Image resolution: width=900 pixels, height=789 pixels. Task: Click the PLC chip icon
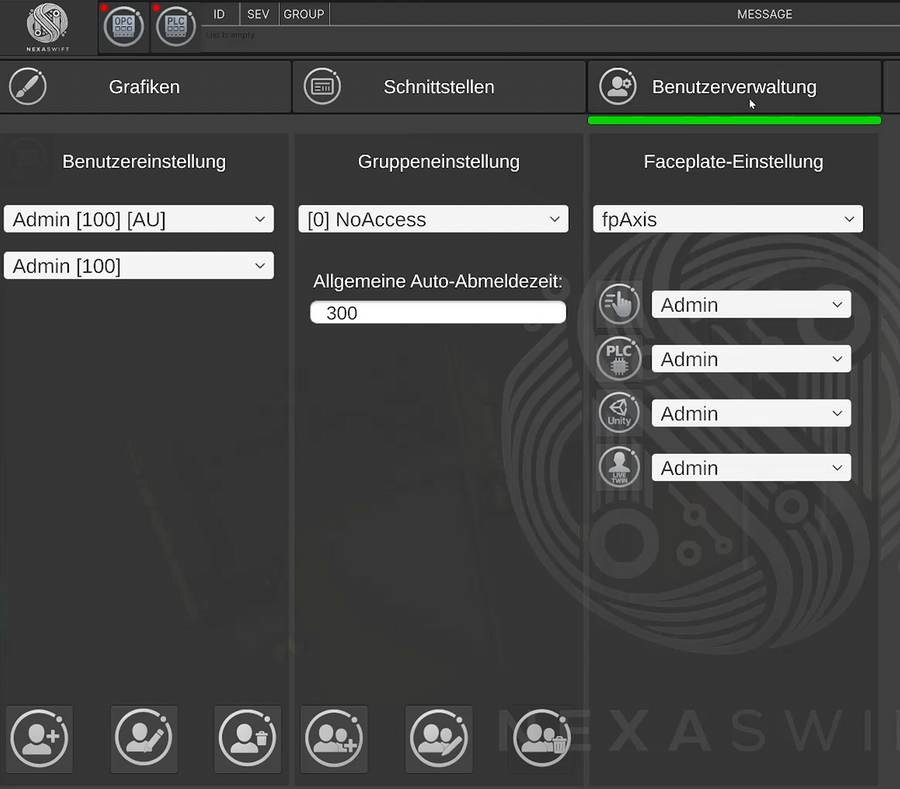click(x=619, y=359)
